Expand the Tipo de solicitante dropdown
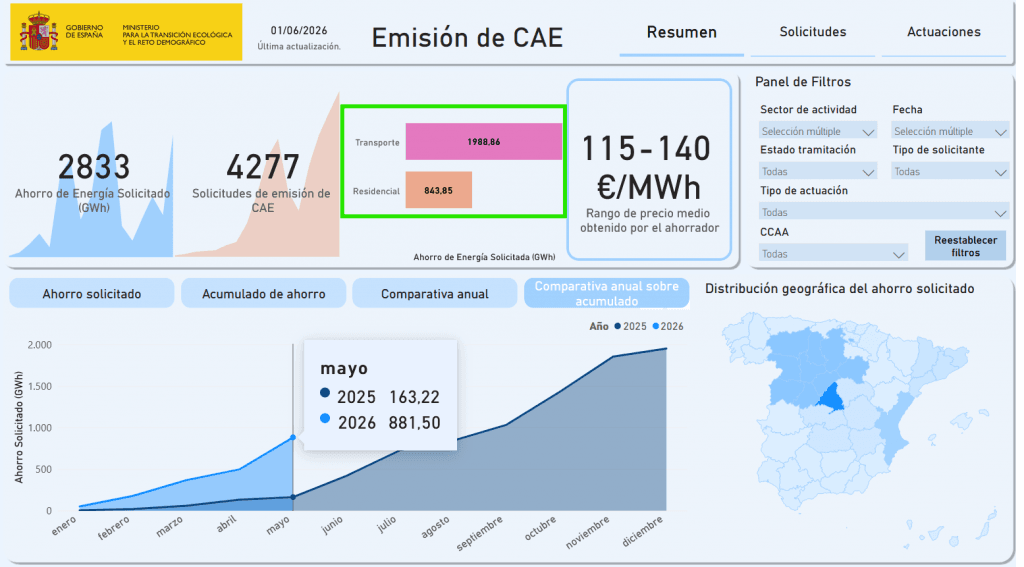The height and width of the screenshot is (567, 1024). (950, 172)
